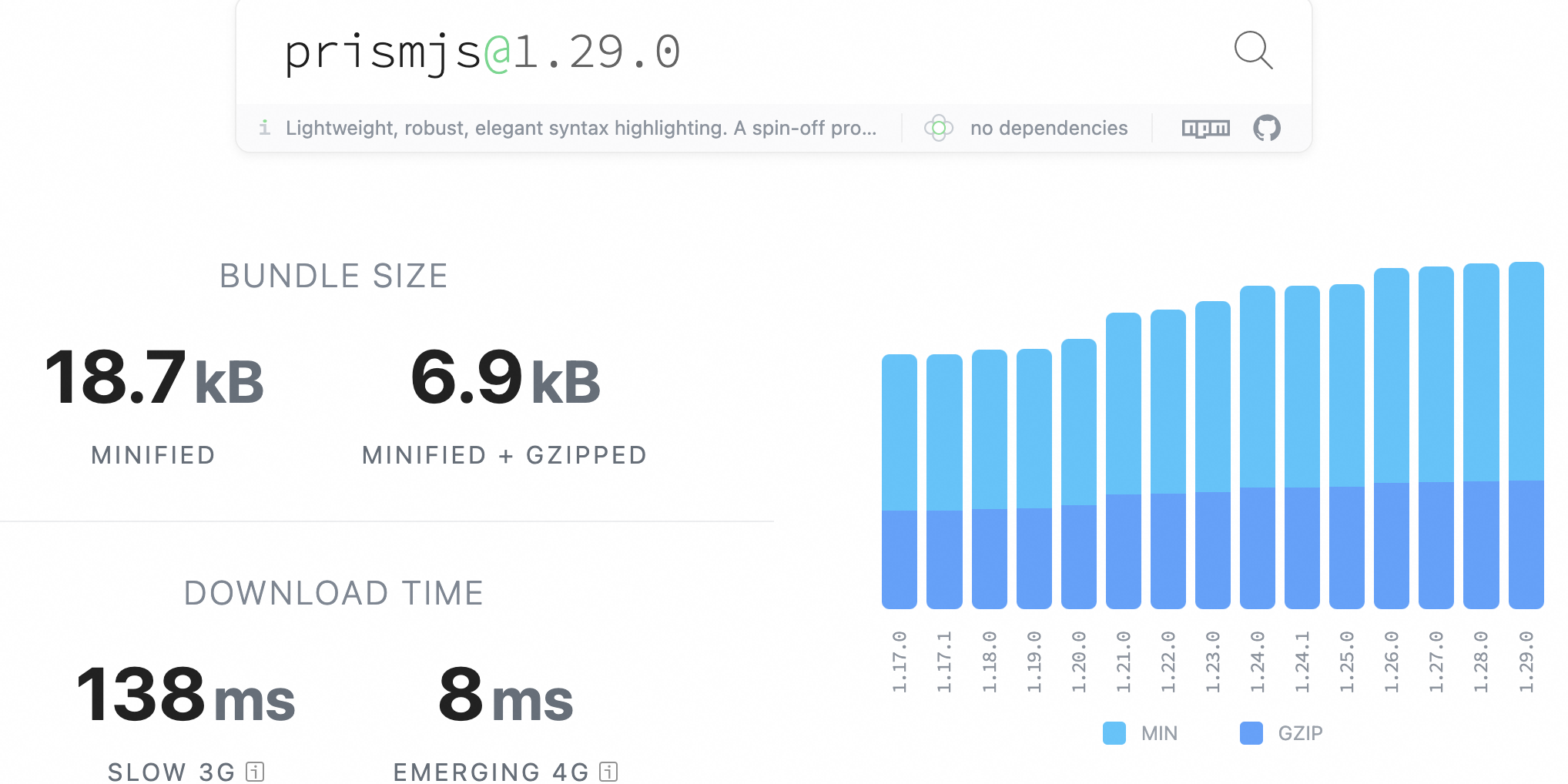This screenshot has height=784, width=1568.
Task: Click the 1.17.0 axis label
Action: tap(900, 662)
